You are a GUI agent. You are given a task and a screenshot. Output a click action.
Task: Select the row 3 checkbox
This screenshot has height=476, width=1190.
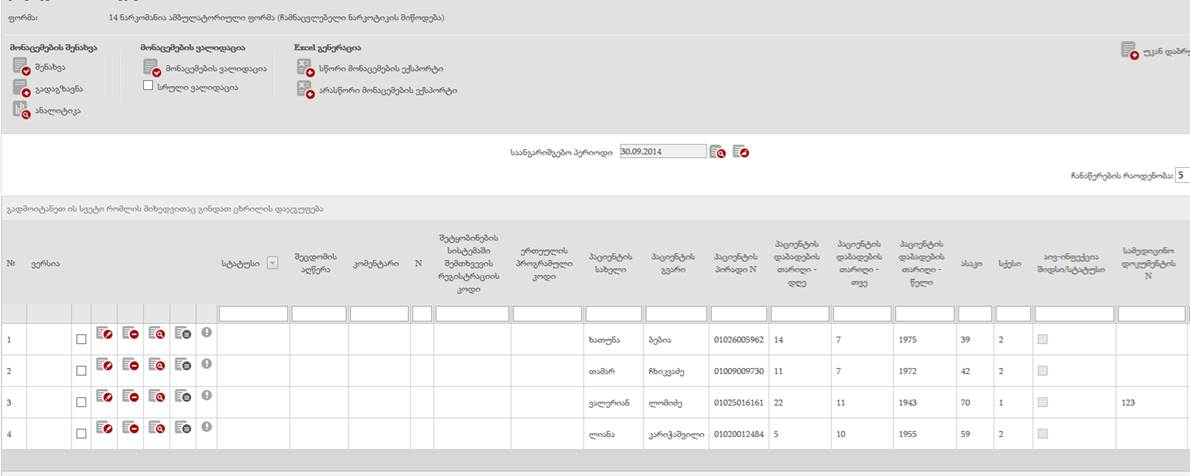[x=81, y=403]
